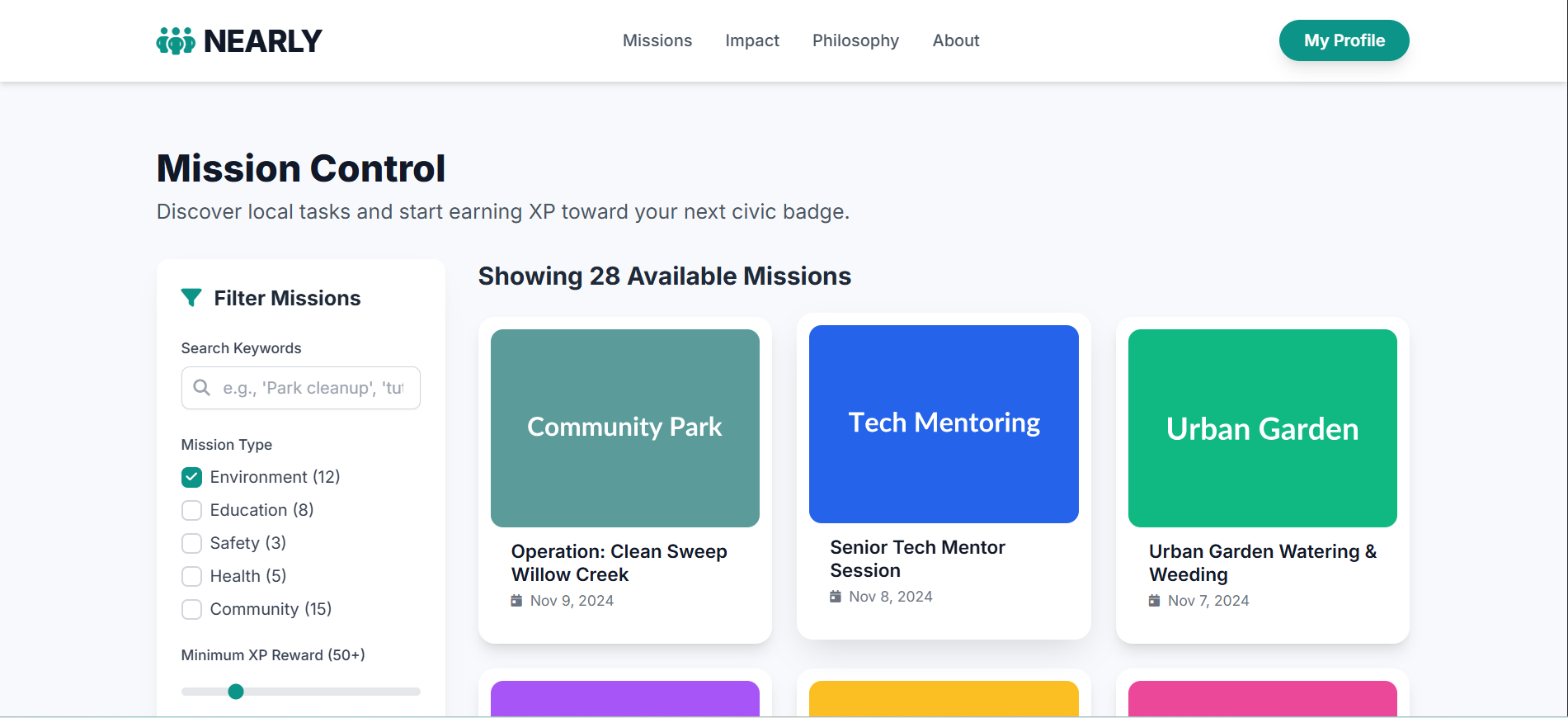Open Operation: Clean Sweep Willow Creek title
Screen dimensions: 1568x718
pos(619,563)
